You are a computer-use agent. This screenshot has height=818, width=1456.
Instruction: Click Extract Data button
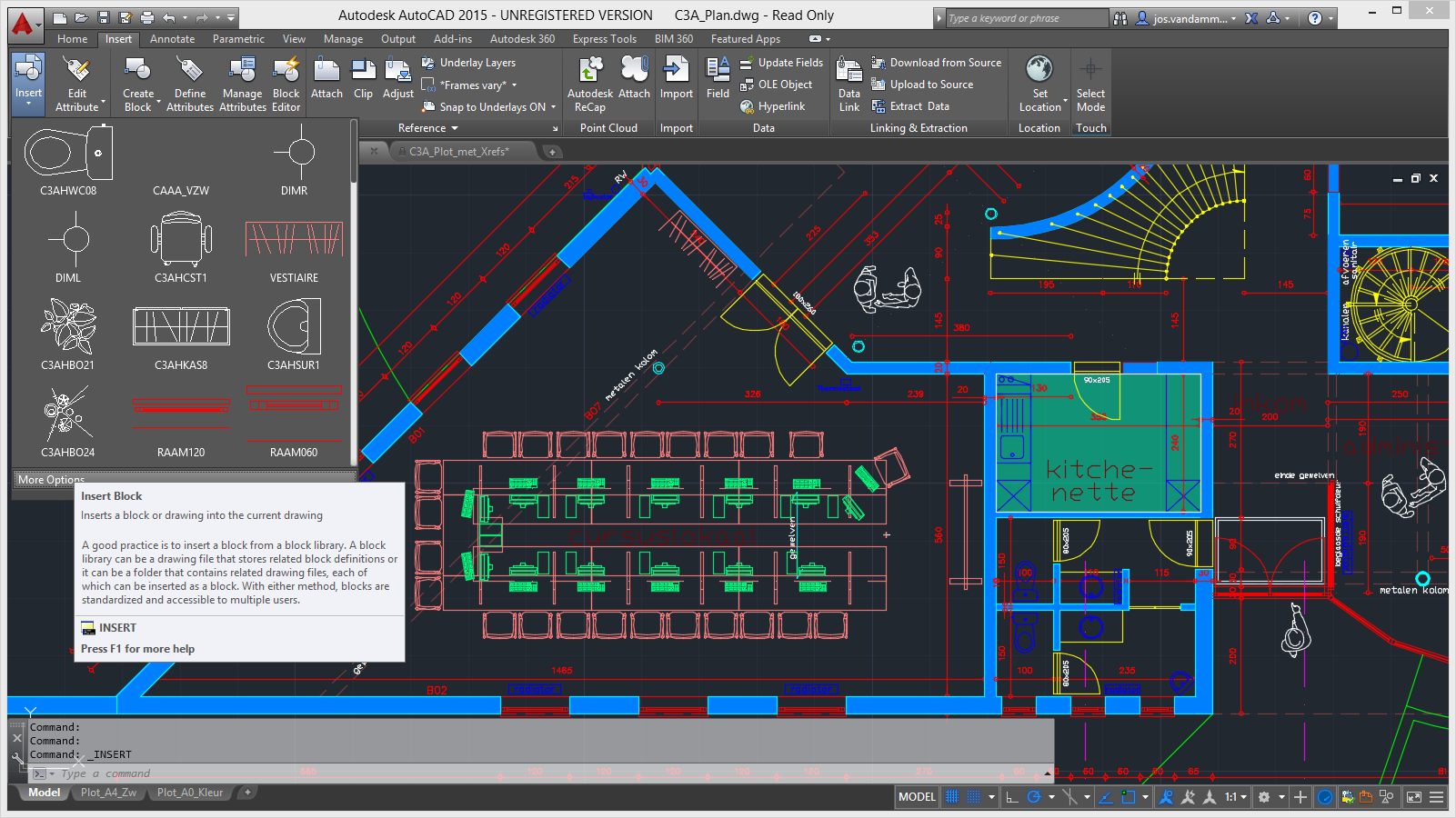910,106
